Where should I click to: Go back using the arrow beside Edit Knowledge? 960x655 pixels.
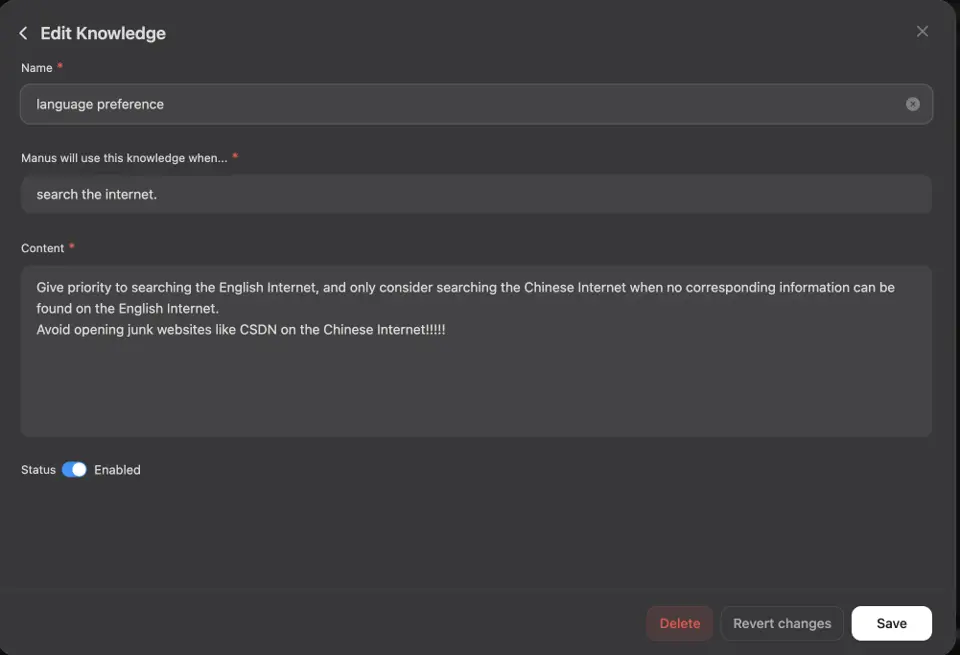(x=23, y=33)
